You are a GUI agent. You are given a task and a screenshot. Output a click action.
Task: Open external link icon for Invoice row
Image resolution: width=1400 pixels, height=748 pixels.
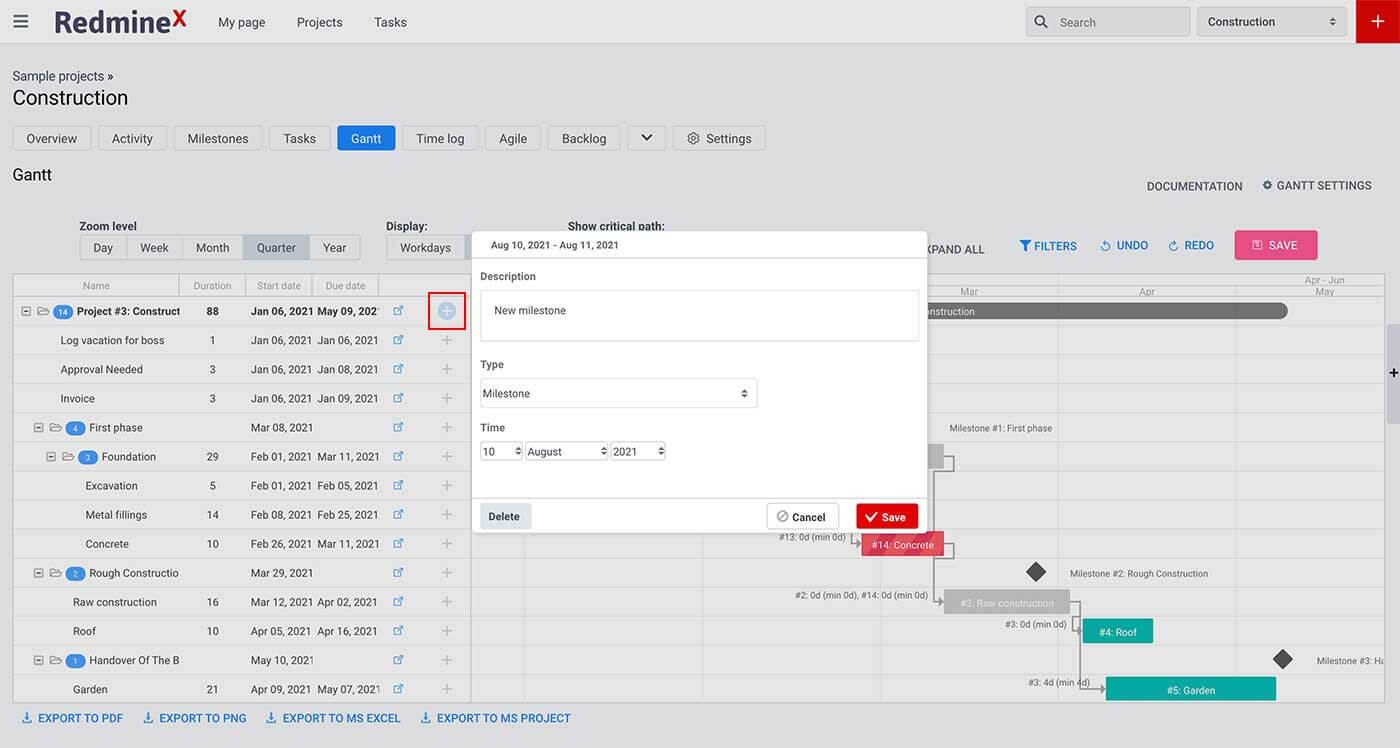pos(398,398)
